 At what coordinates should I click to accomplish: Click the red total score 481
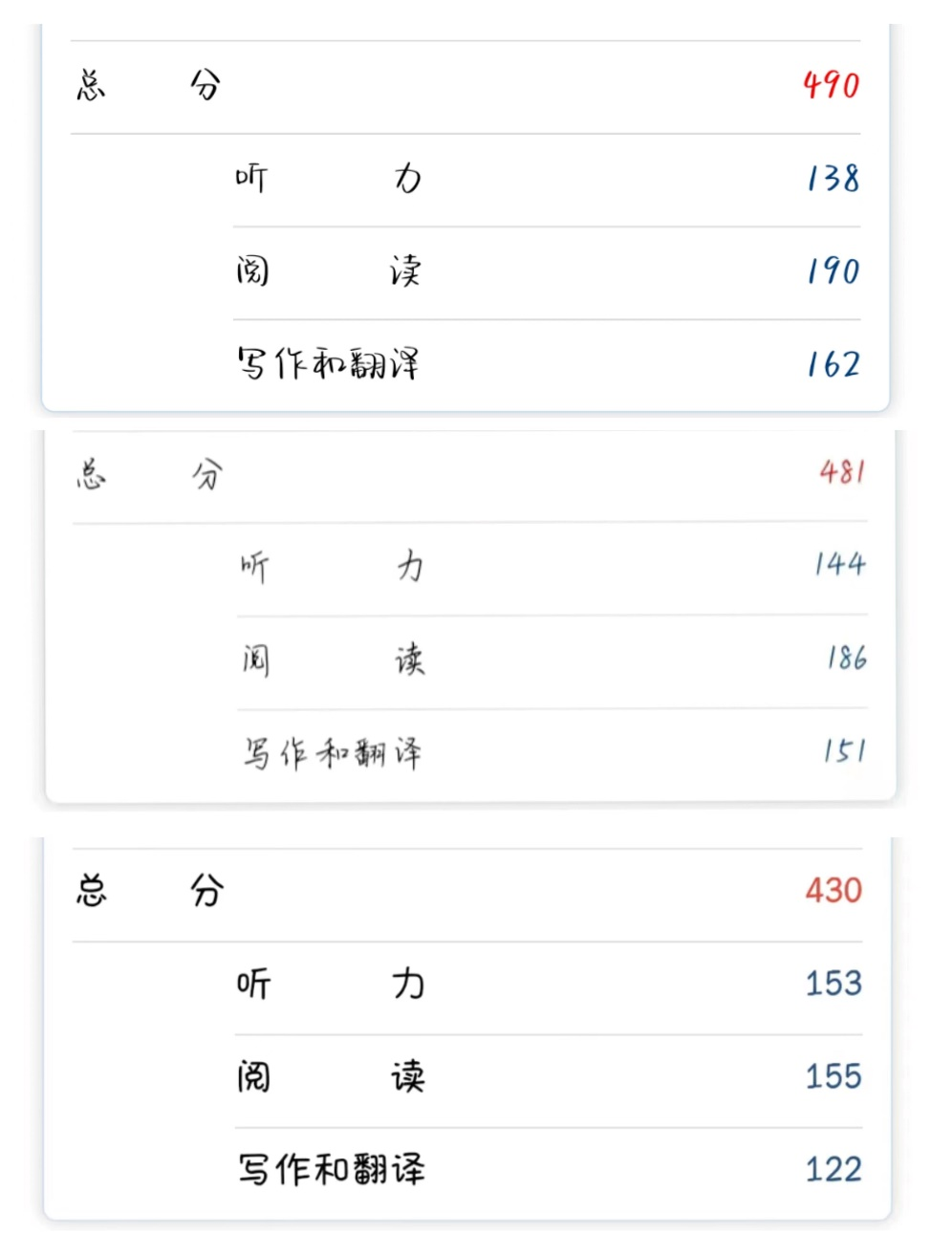point(842,472)
